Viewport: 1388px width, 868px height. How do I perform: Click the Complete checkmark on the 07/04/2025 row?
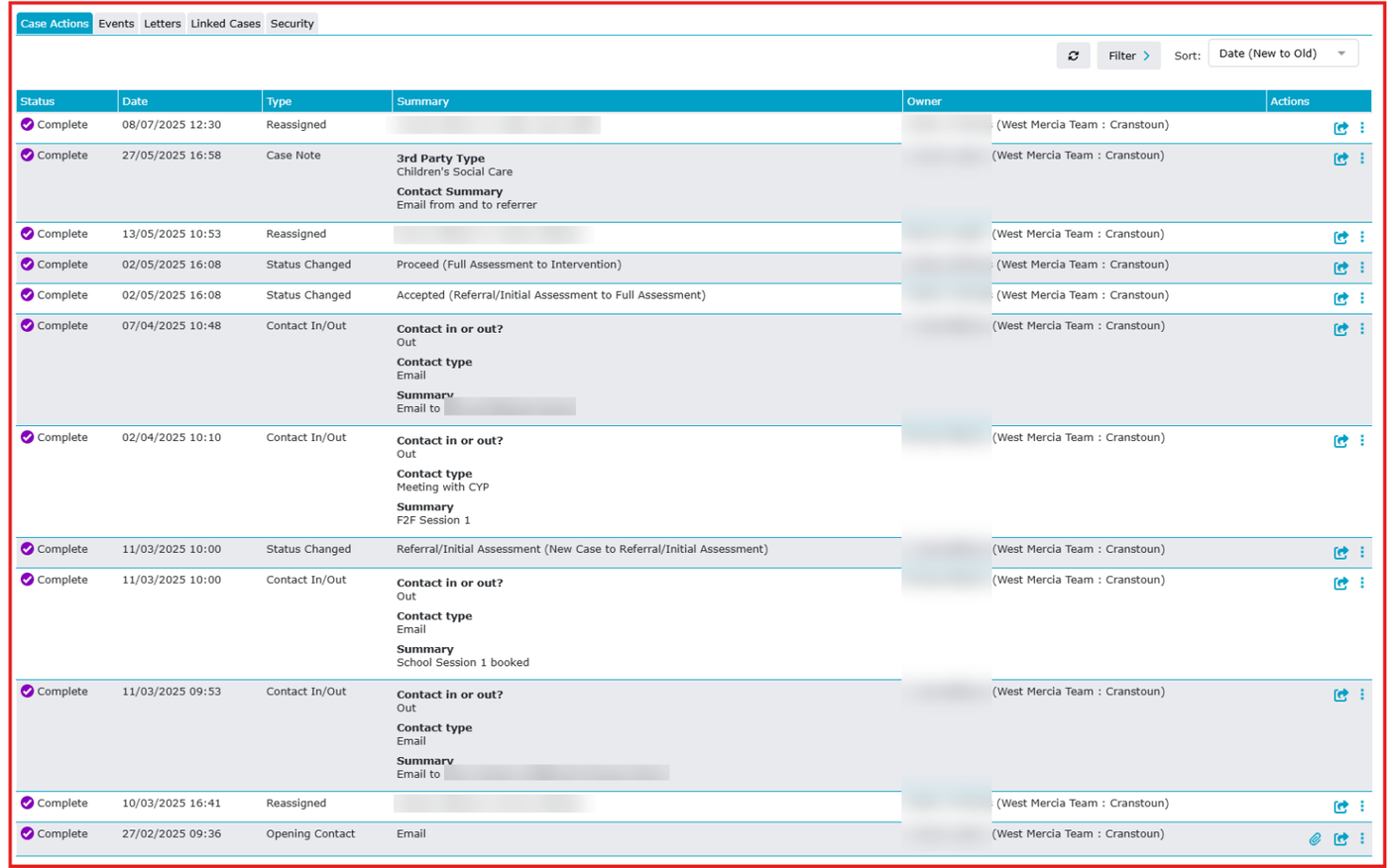pos(28,325)
